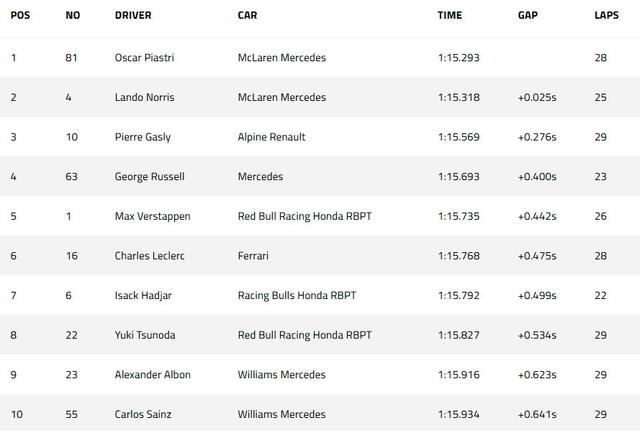Select the Lando Norris driver link
This screenshot has height=433, width=640.
tap(145, 97)
